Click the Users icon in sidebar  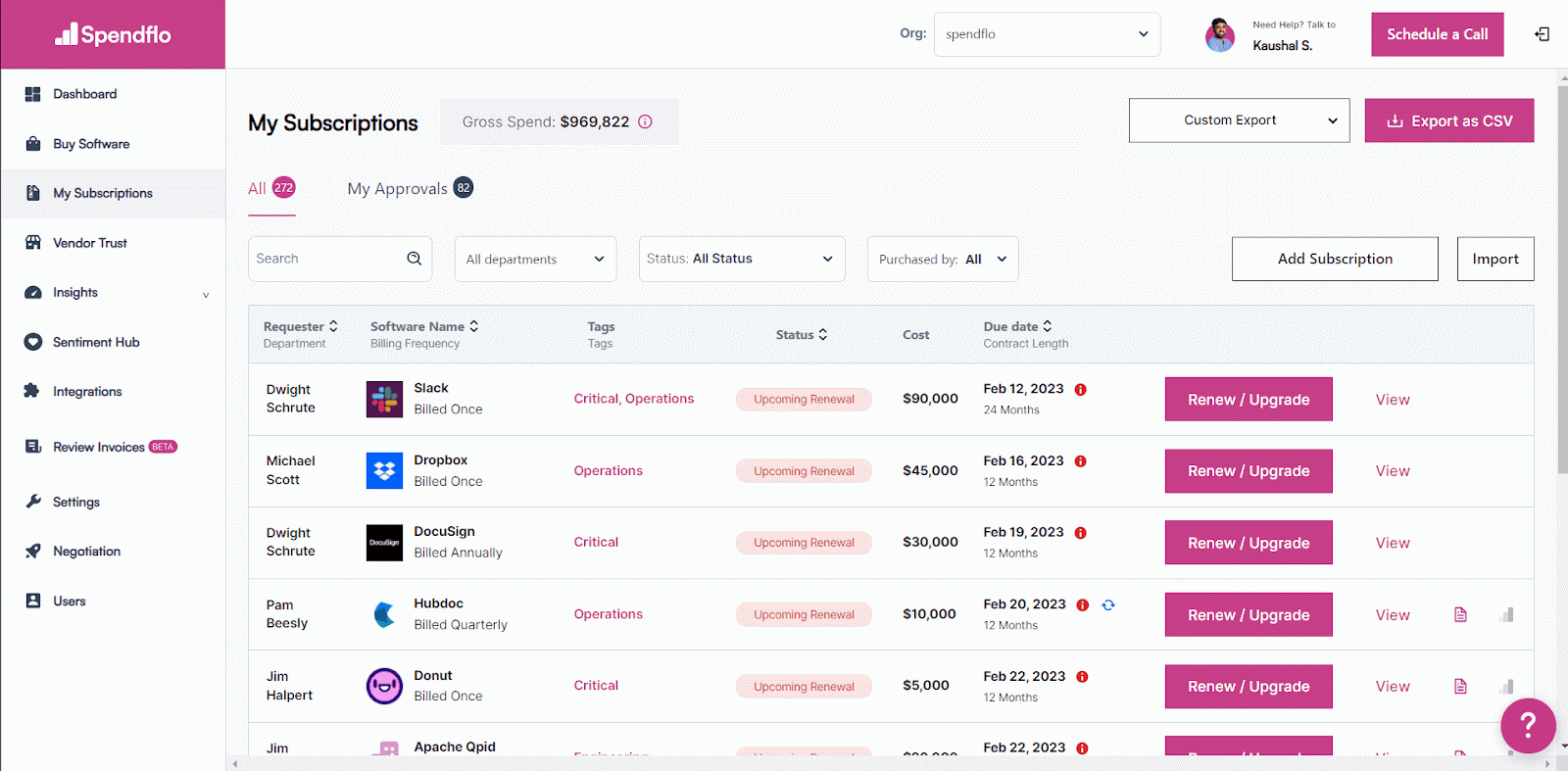[33, 601]
